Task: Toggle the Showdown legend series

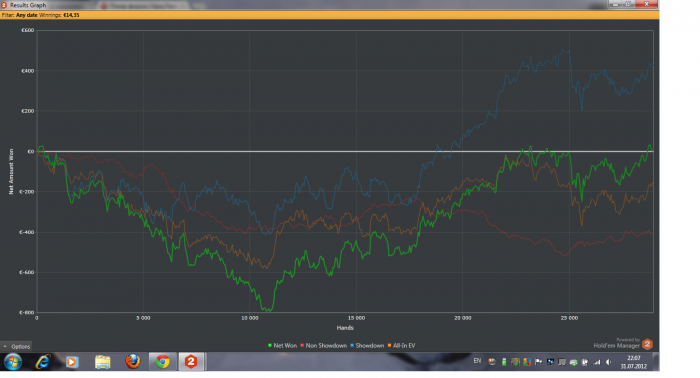Action: (x=367, y=345)
